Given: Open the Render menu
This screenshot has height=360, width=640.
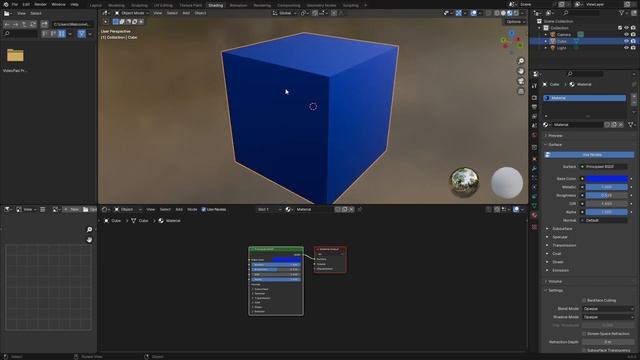Looking at the screenshot, I should [40, 4].
